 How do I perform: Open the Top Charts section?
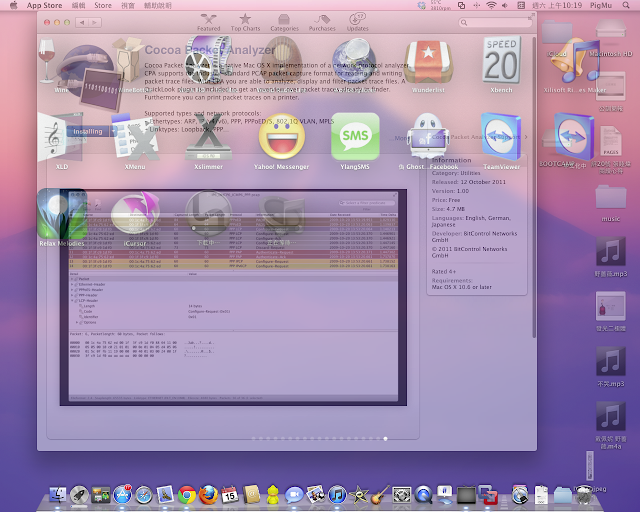(x=245, y=22)
